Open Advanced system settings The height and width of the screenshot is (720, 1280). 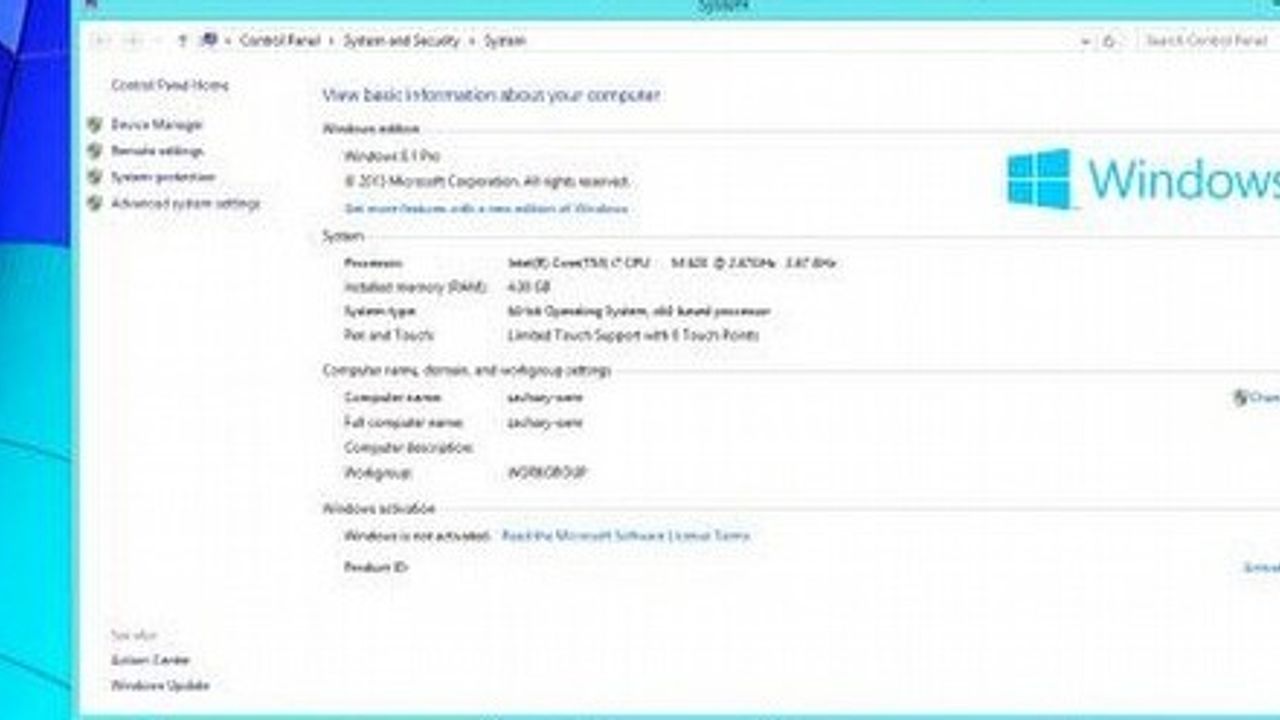tap(185, 203)
